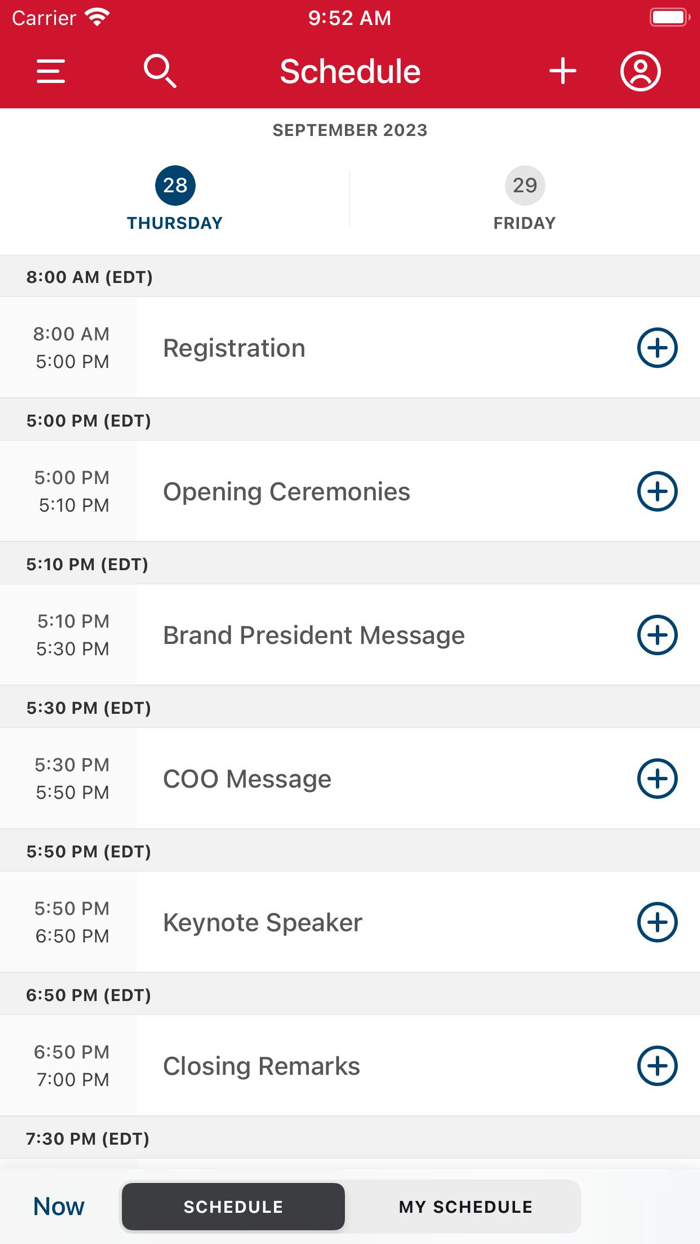Open the search icon
This screenshot has width=700, height=1244.
click(x=159, y=71)
